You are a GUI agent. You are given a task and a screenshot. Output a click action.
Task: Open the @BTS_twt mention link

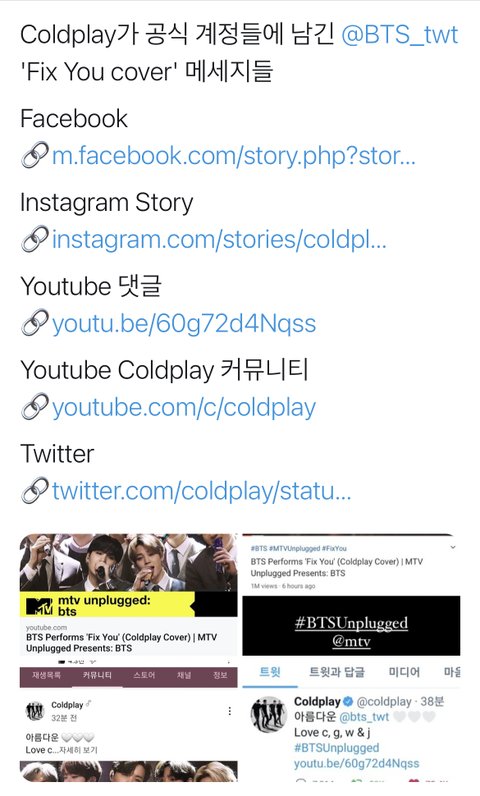click(400, 35)
